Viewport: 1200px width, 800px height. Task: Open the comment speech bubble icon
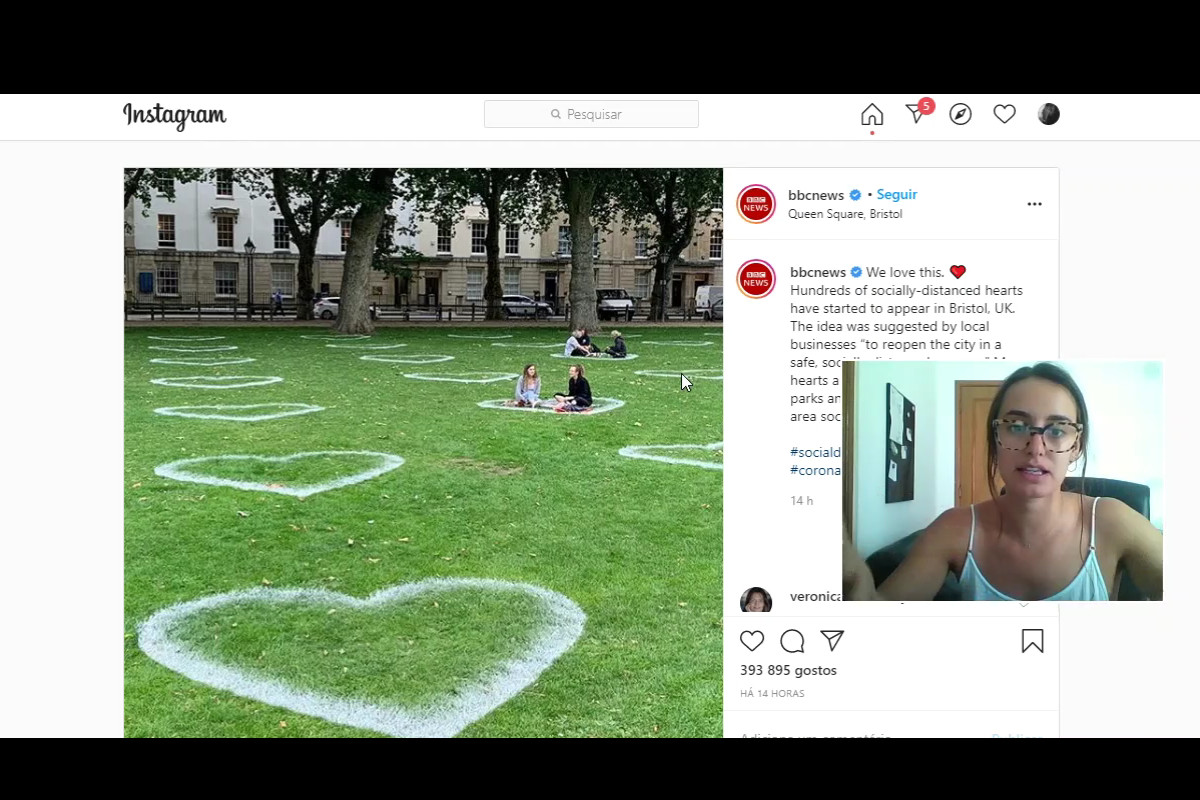click(792, 641)
